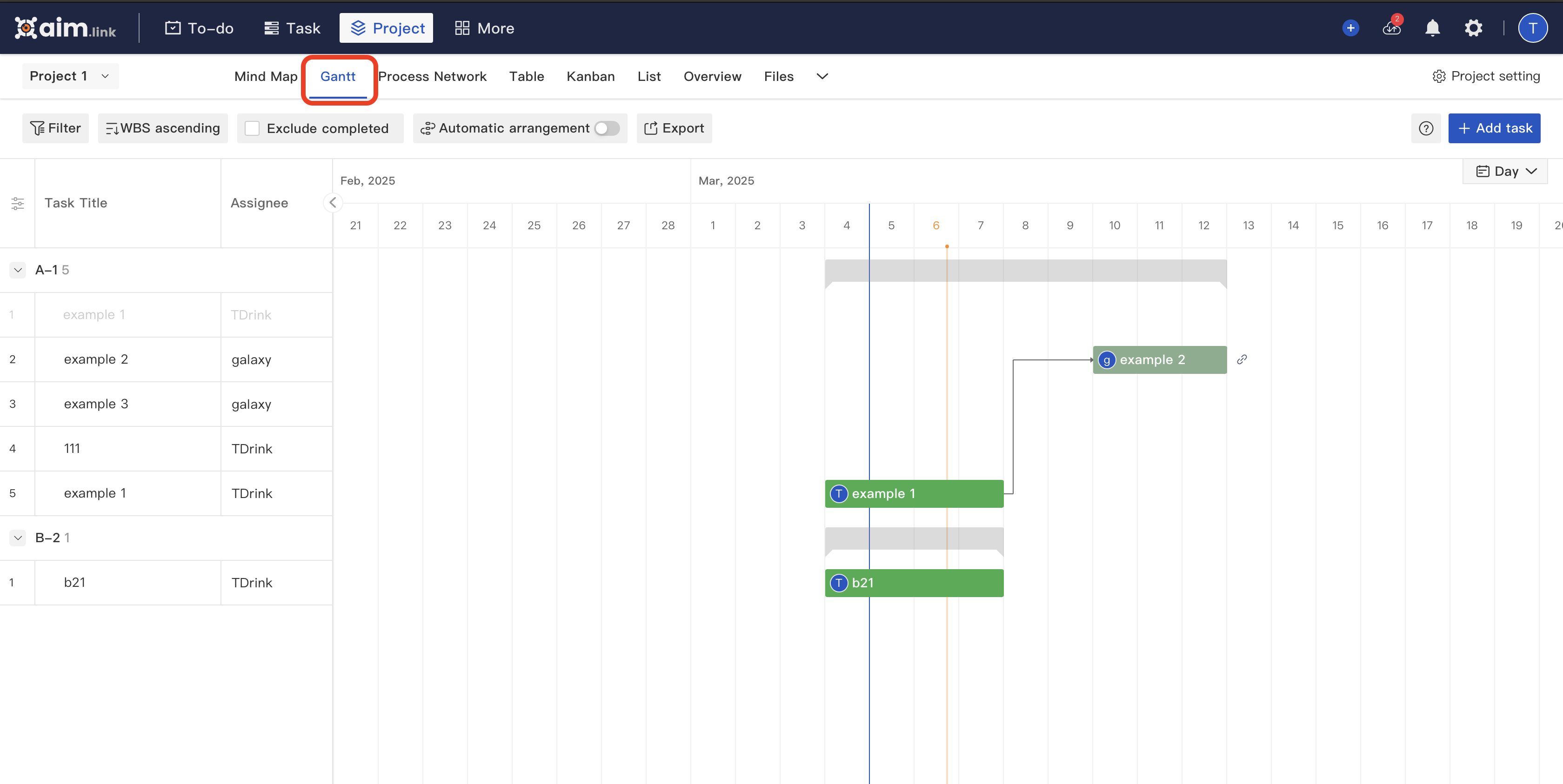Open the Mind Map view
1563x784 pixels.
(x=266, y=76)
